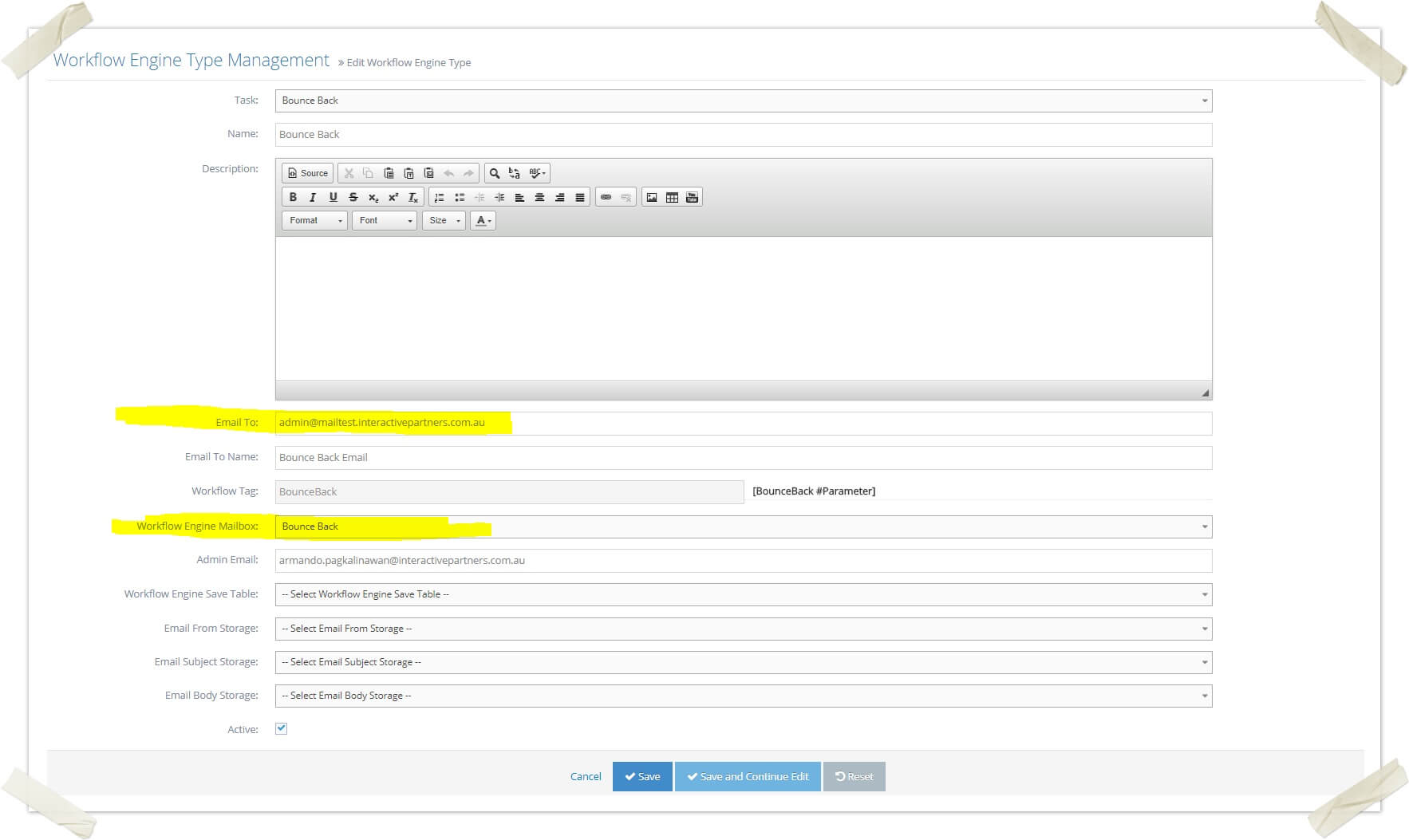Click the Save and Continue Edit button
This screenshot has width=1409, height=840.
point(748,776)
